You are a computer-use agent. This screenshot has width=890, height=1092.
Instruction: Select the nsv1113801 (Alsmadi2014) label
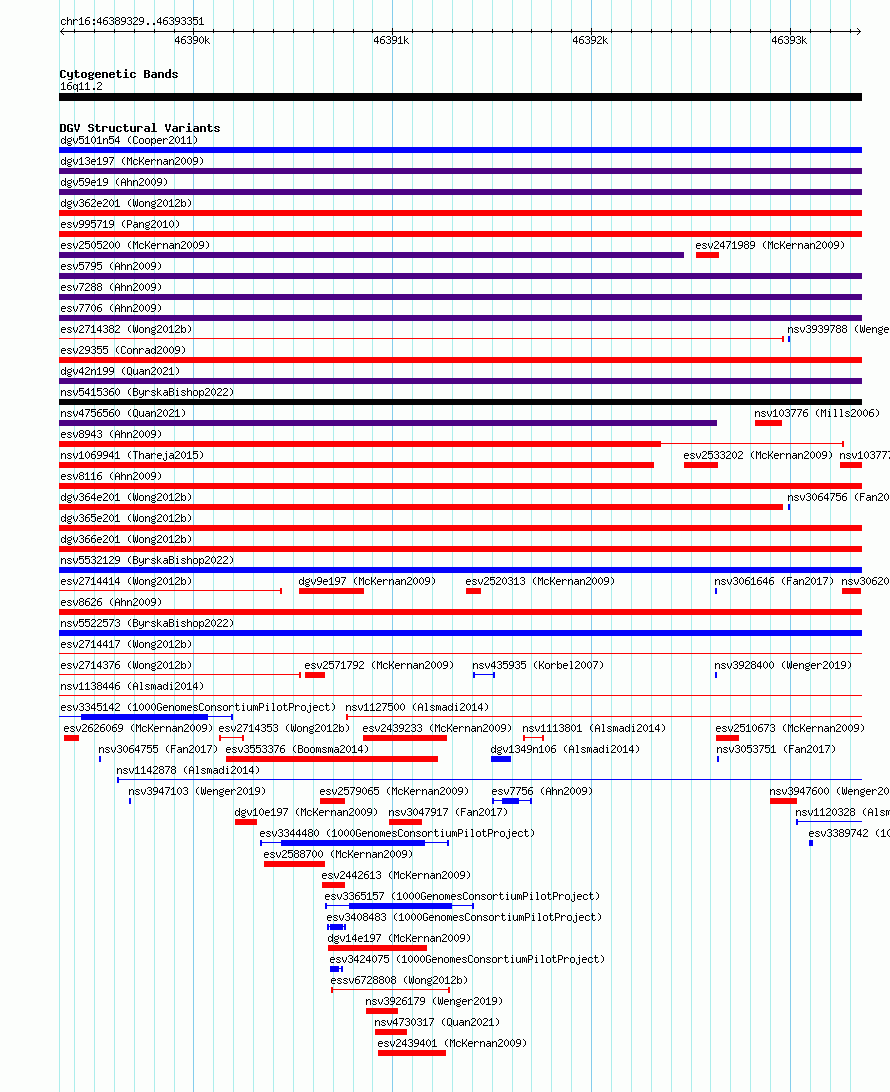[x=594, y=728]
